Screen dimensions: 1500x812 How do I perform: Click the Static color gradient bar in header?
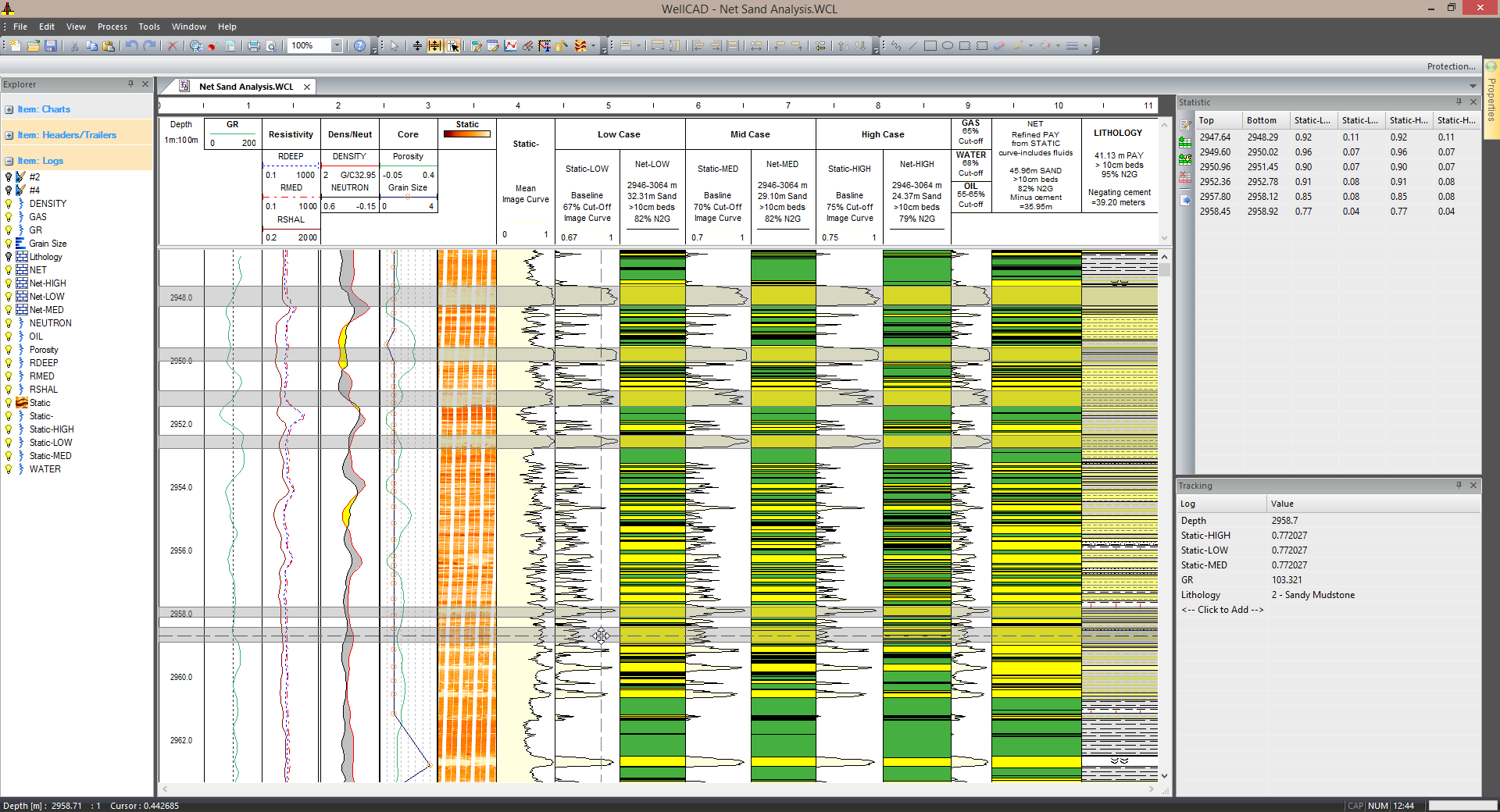(467, 134)
